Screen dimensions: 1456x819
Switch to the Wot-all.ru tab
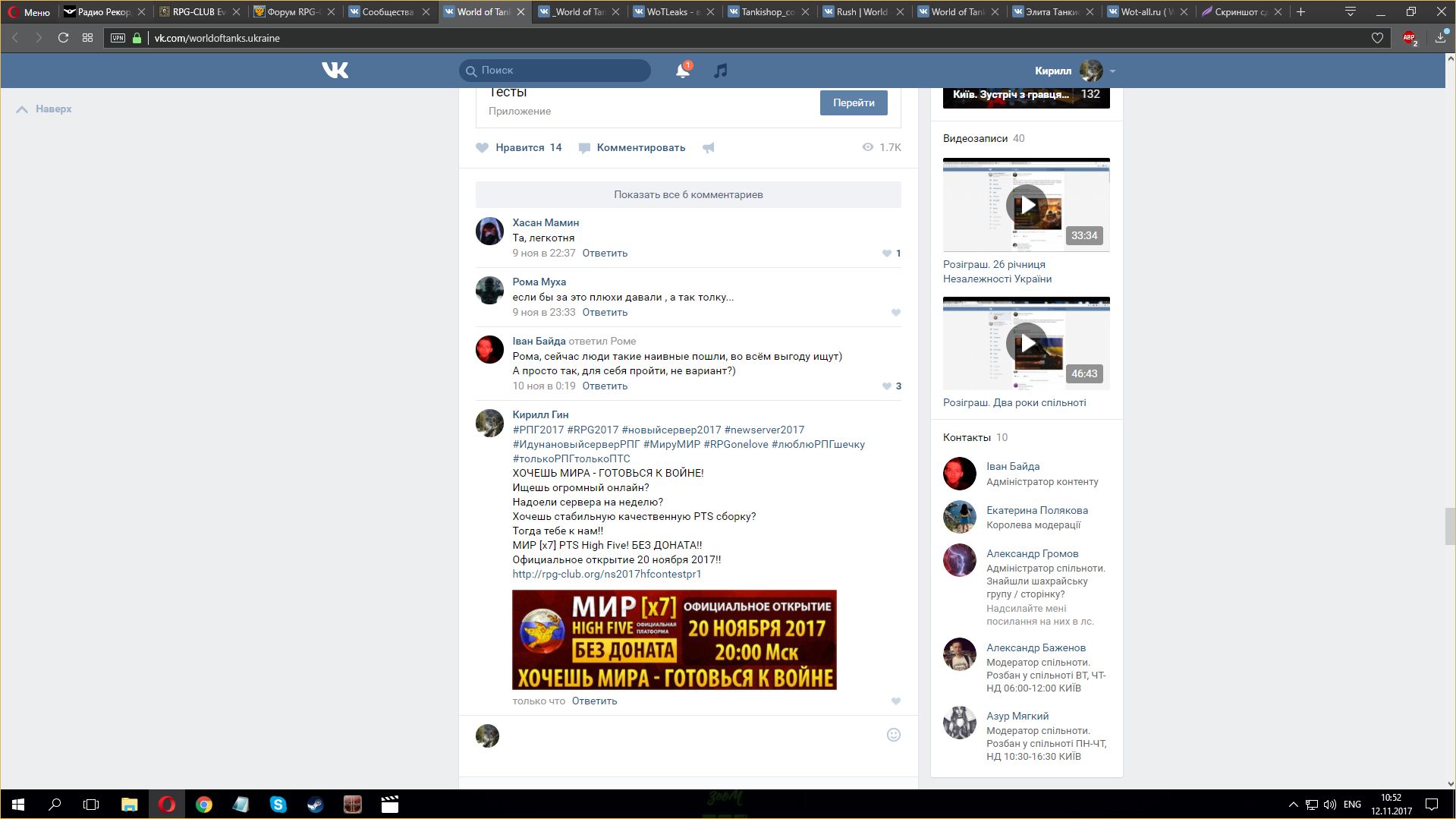click(1146, 11)
